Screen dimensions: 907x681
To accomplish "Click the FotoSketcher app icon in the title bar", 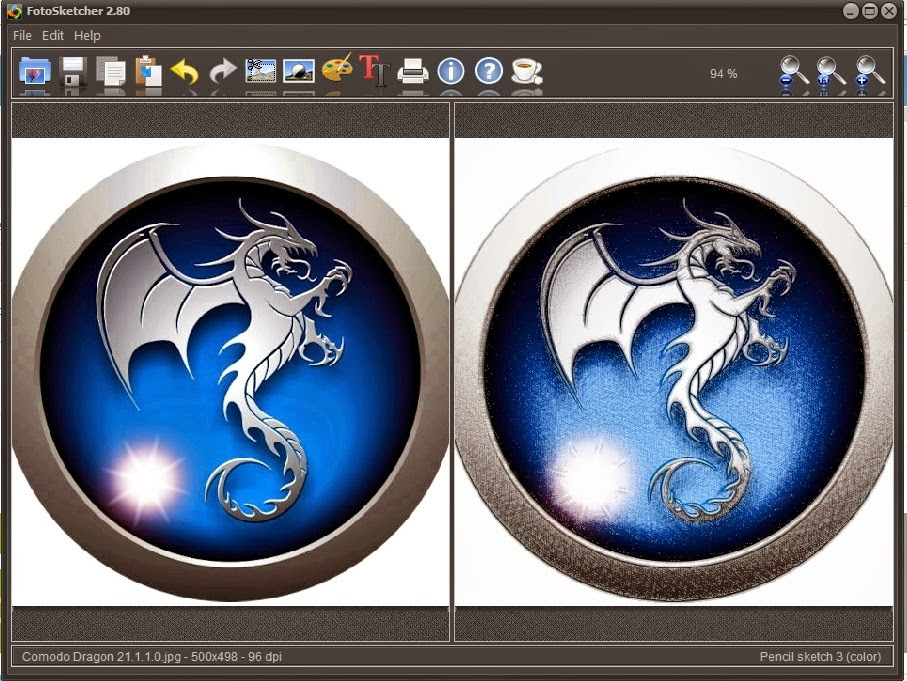I will tap(14, 11).
